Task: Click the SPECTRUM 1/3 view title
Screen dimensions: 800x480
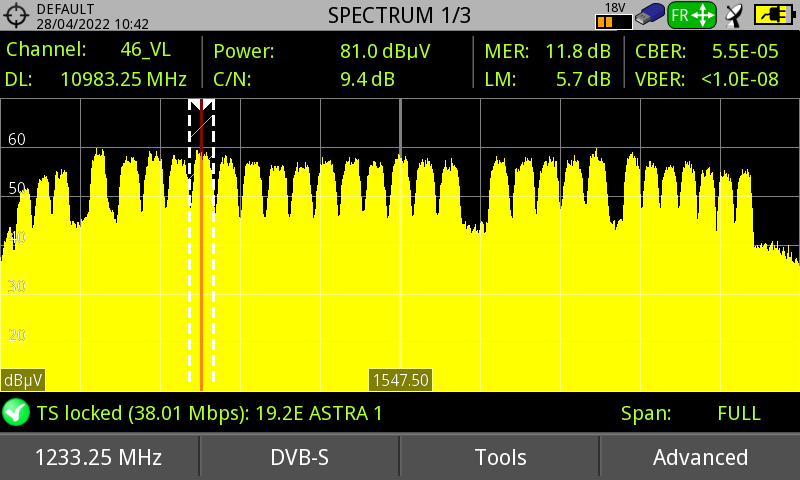Action: 399,15
